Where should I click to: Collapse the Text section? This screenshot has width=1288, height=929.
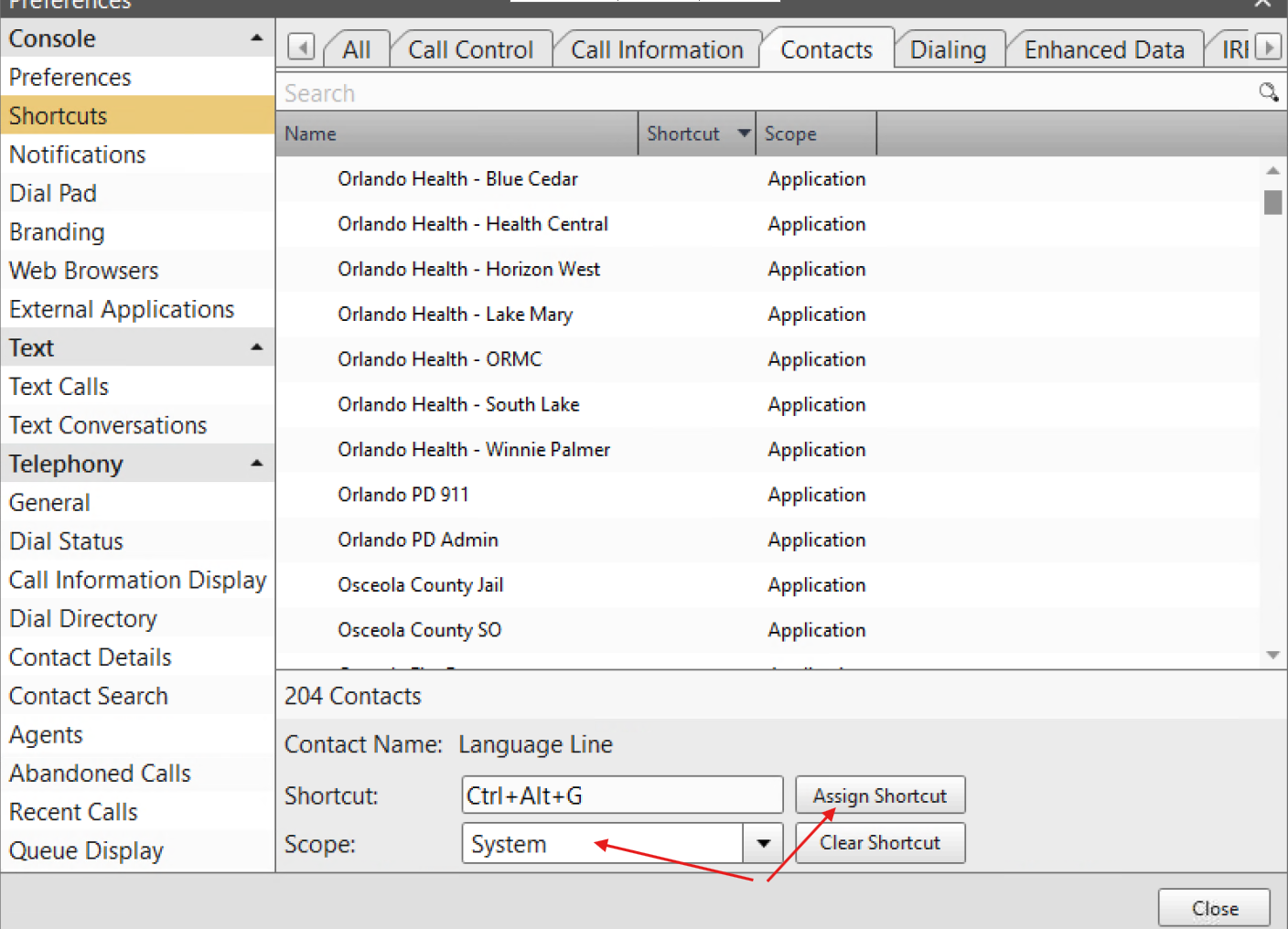tap(257, 347)
